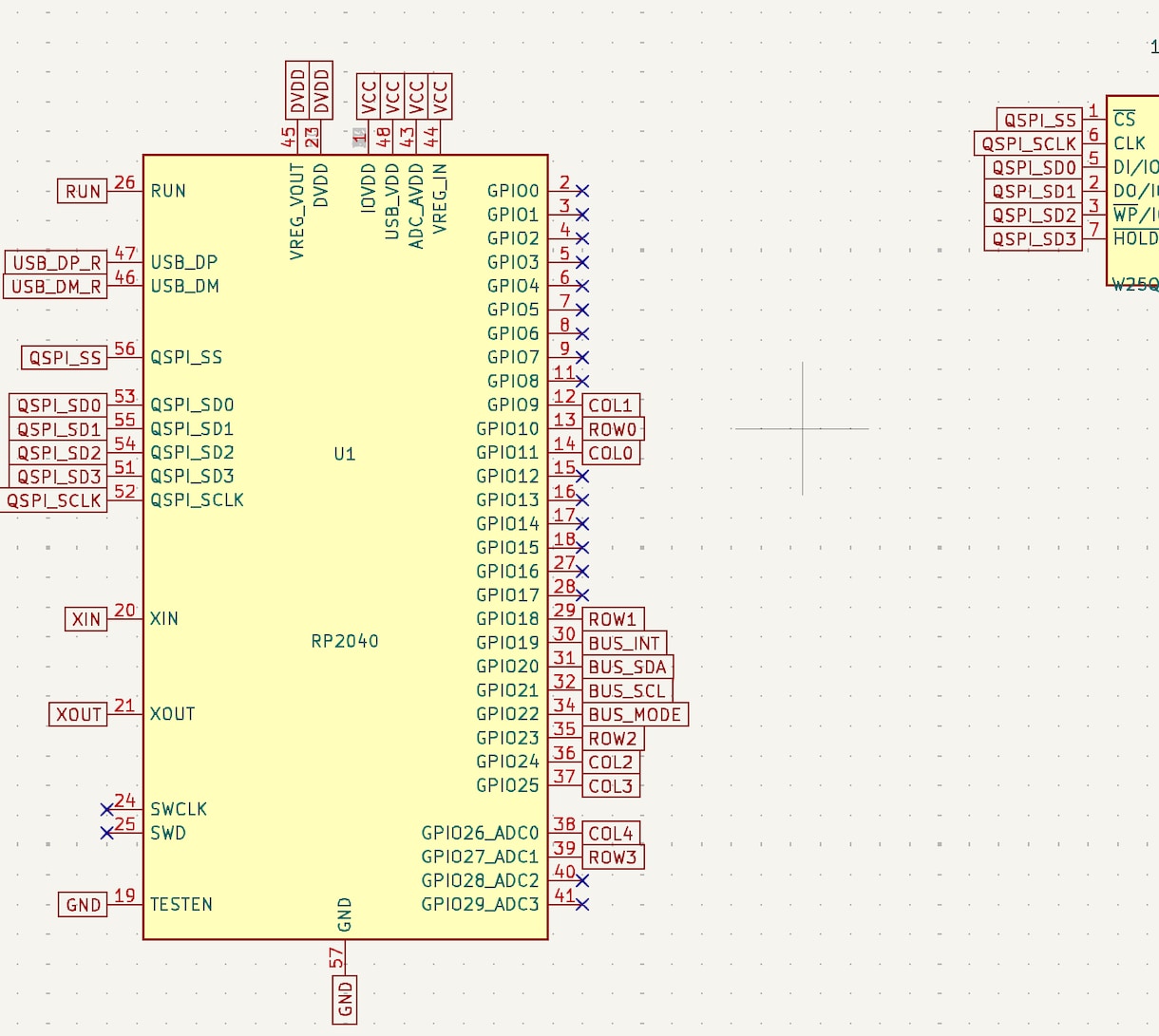Click the COL0 net label
Viewport: 1159px width, 1036px height.
[610, 453]
